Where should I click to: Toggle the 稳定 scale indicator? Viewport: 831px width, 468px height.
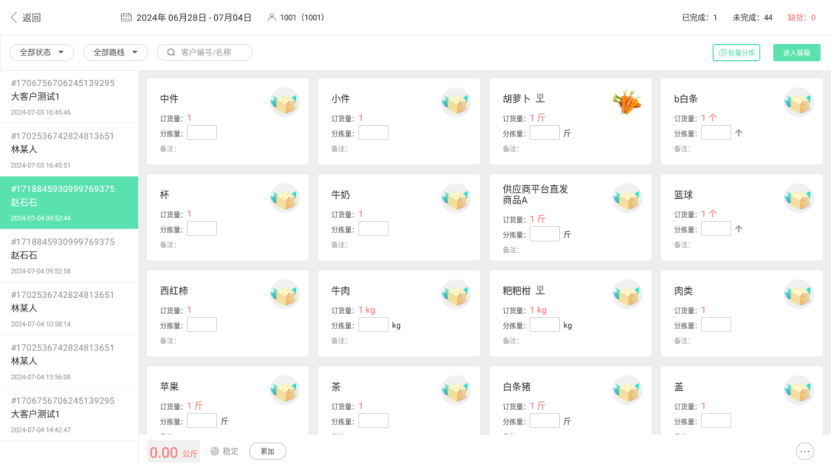point(225,452)
